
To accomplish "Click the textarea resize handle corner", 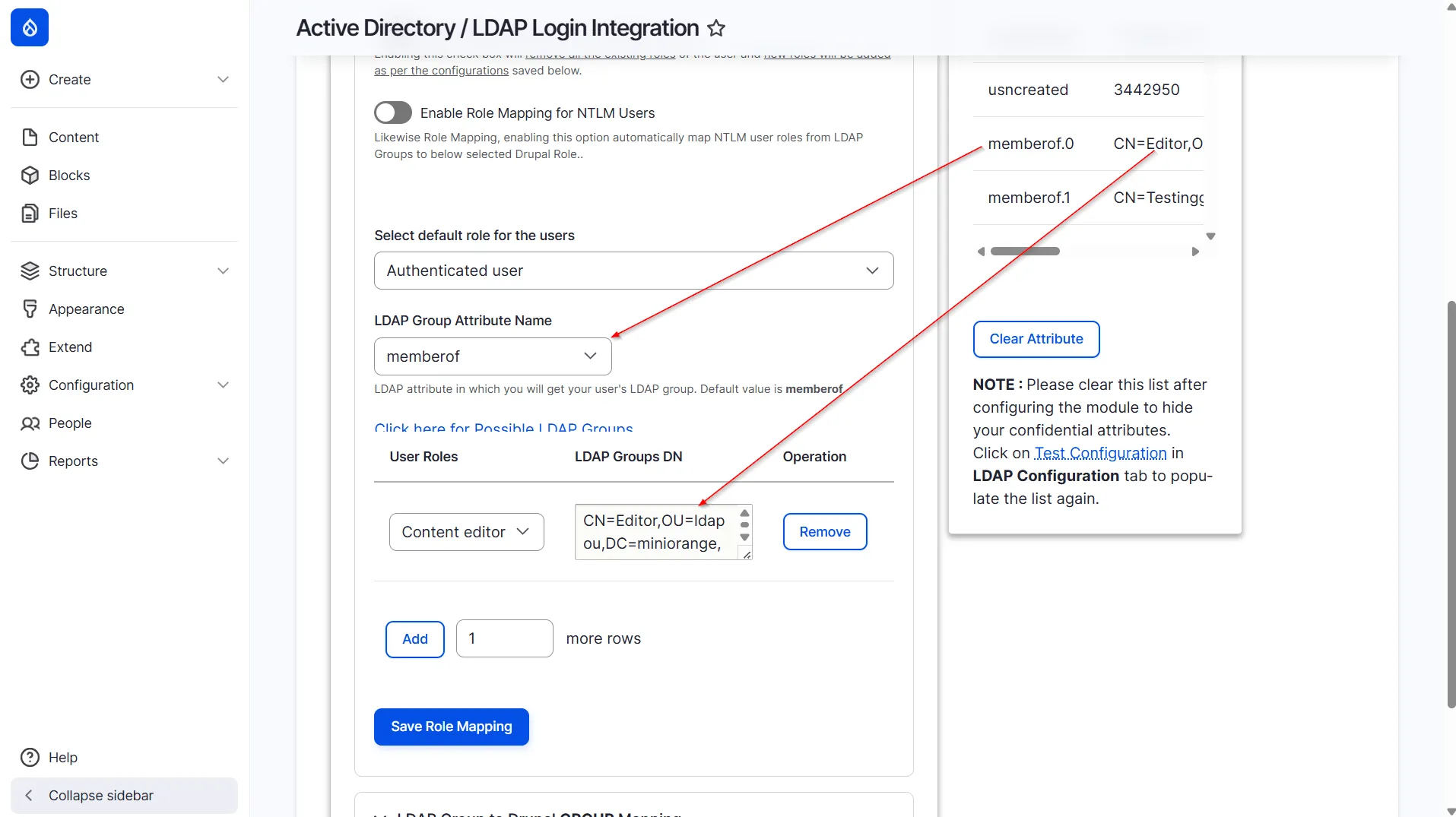I will click(x=747, y=555).
